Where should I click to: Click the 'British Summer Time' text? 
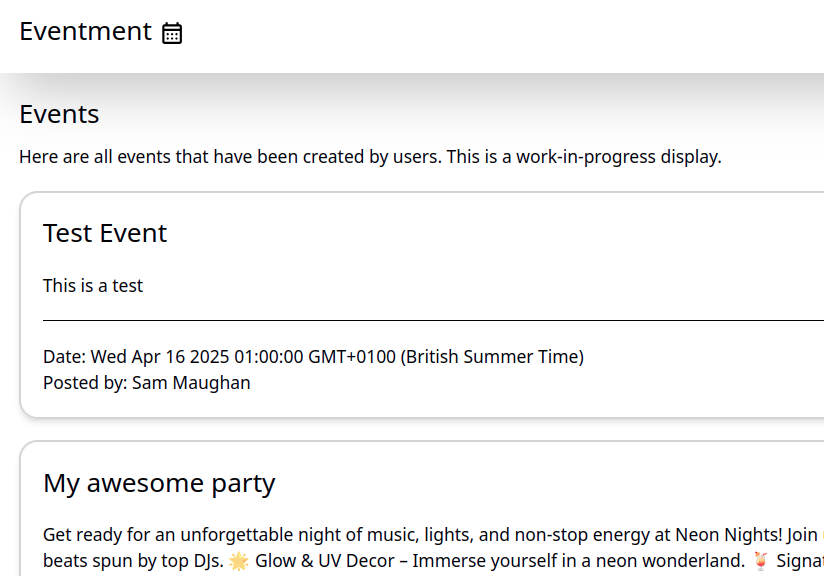[x=492, y=357]
